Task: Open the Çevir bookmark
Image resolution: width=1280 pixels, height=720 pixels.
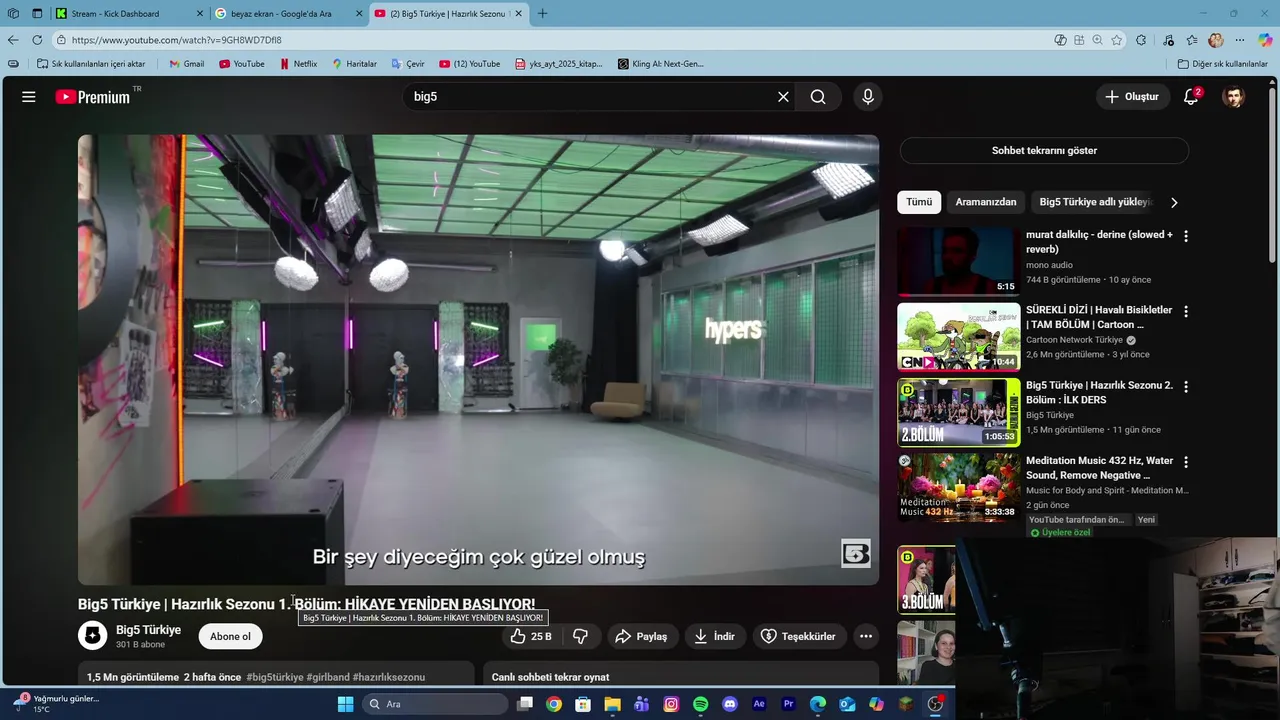Action: pyautogui.click(x=408, y=64)
